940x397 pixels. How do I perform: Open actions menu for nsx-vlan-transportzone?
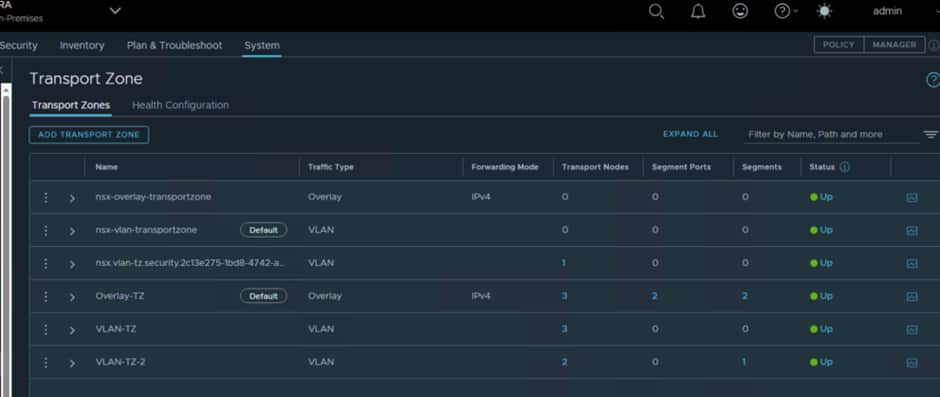[x=46, y=230]
